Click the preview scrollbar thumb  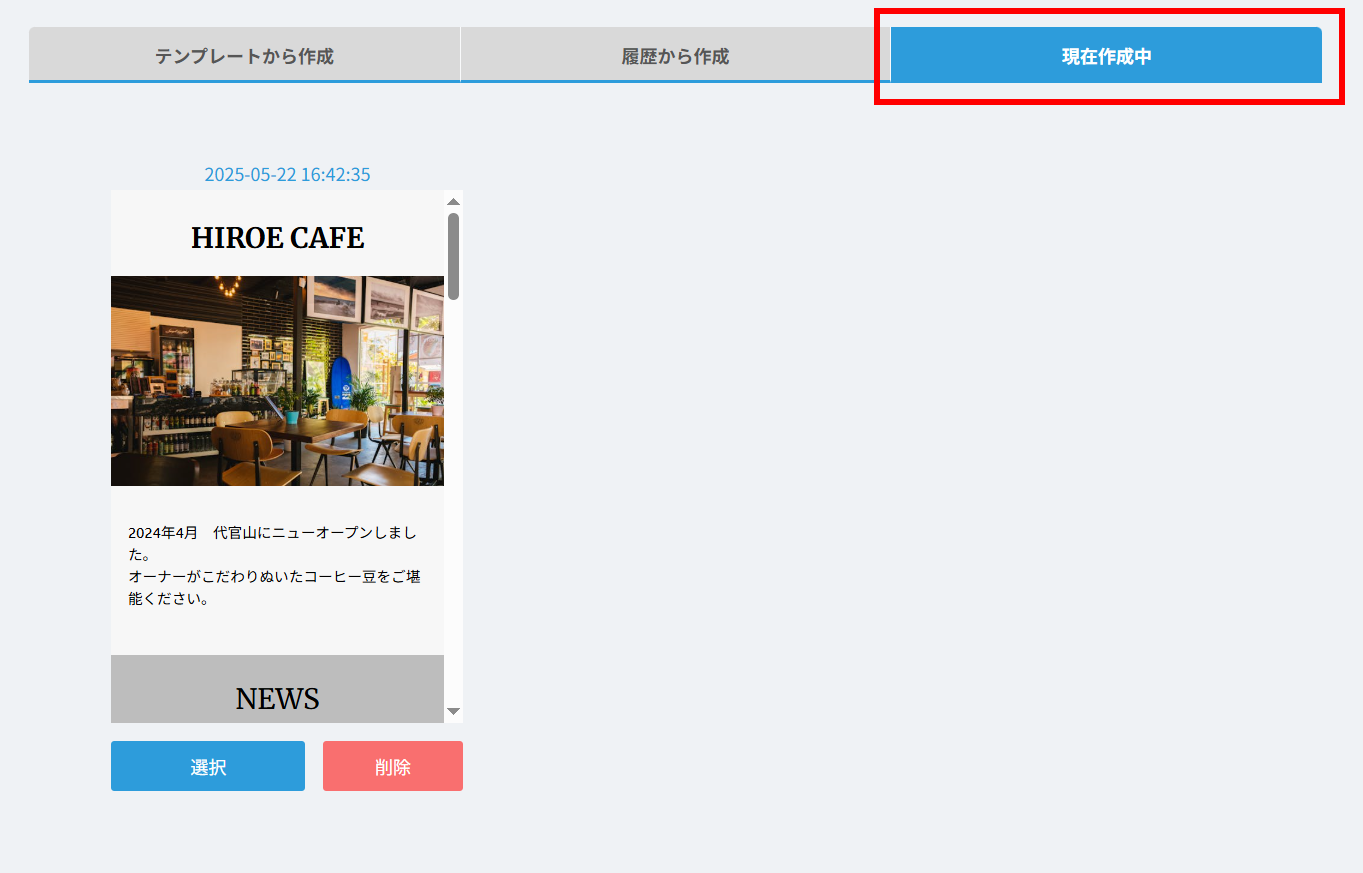pos(453,256)
